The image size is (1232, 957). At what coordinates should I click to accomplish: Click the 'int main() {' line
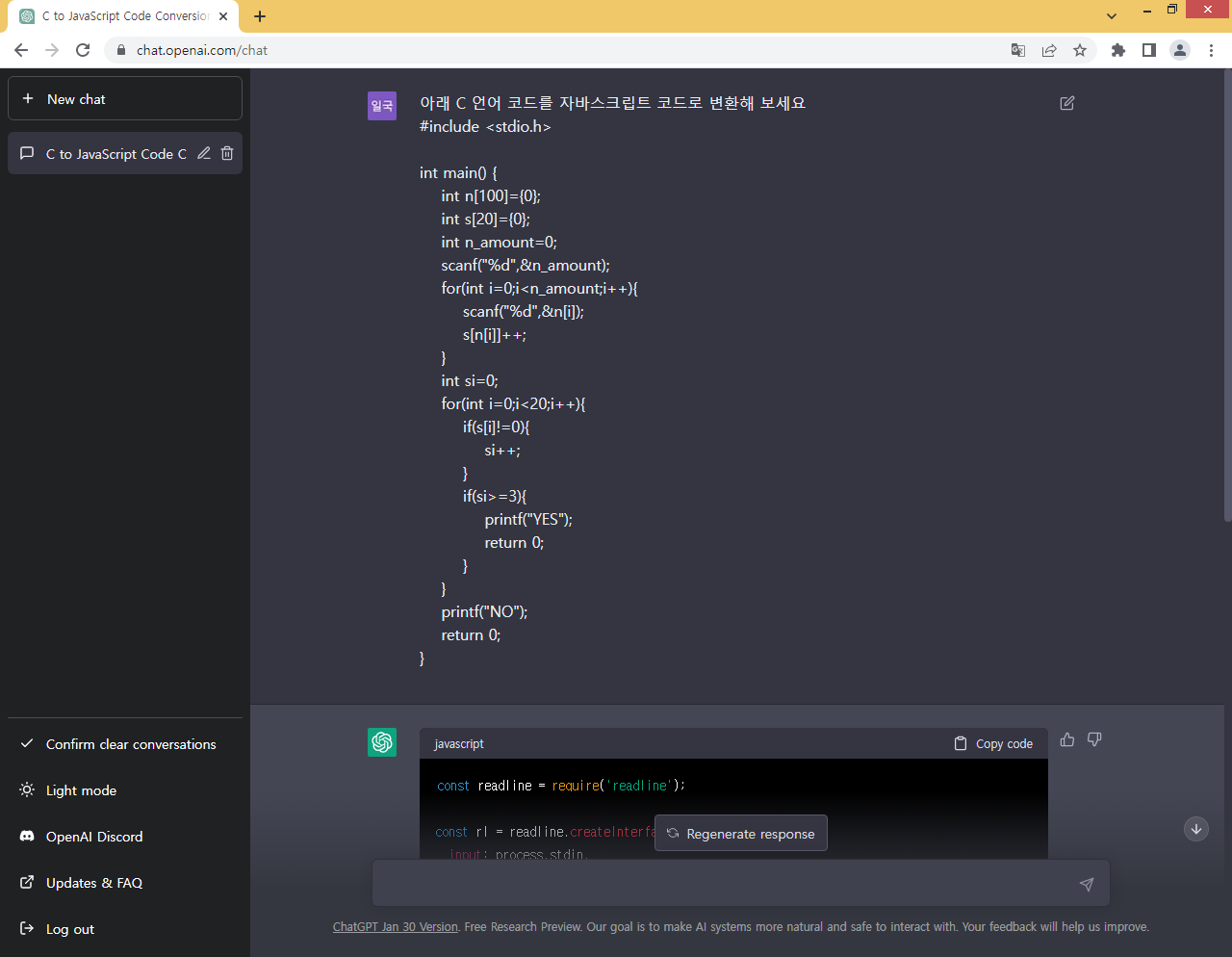click(x=458, y=172)
